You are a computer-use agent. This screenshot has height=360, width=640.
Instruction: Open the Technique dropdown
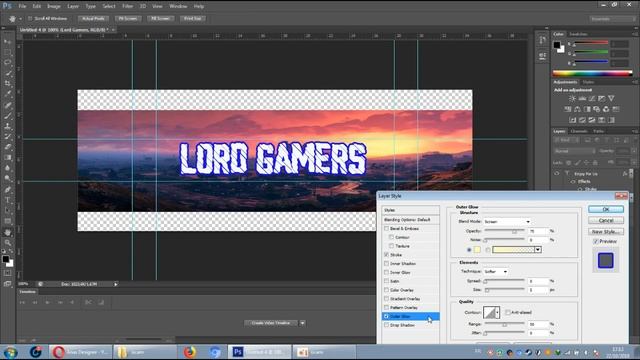click(x=496, y=271)
